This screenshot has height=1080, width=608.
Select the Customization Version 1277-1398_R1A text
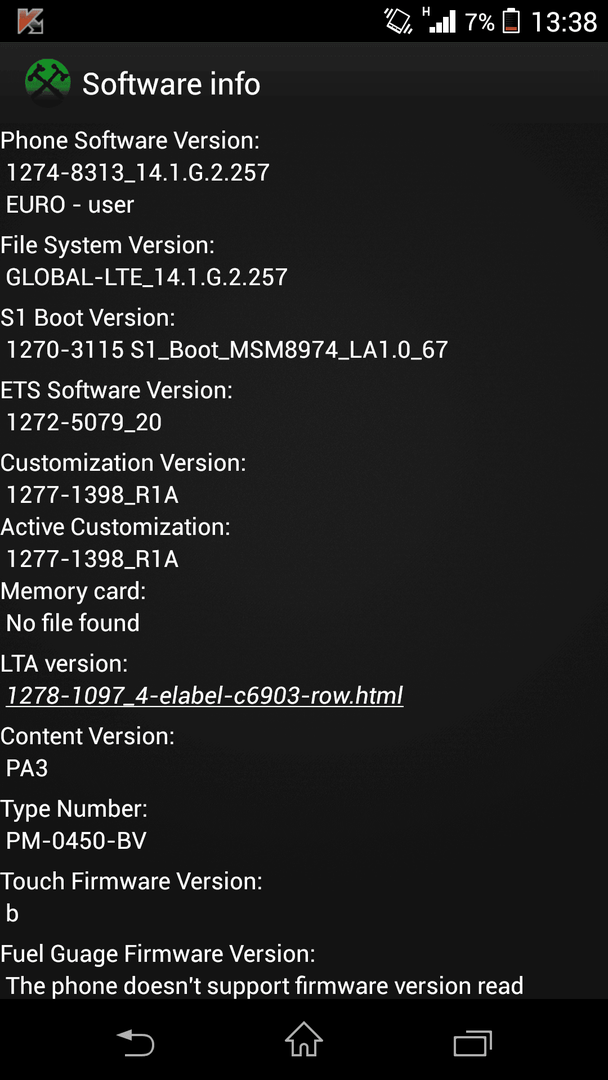(92, 495)
